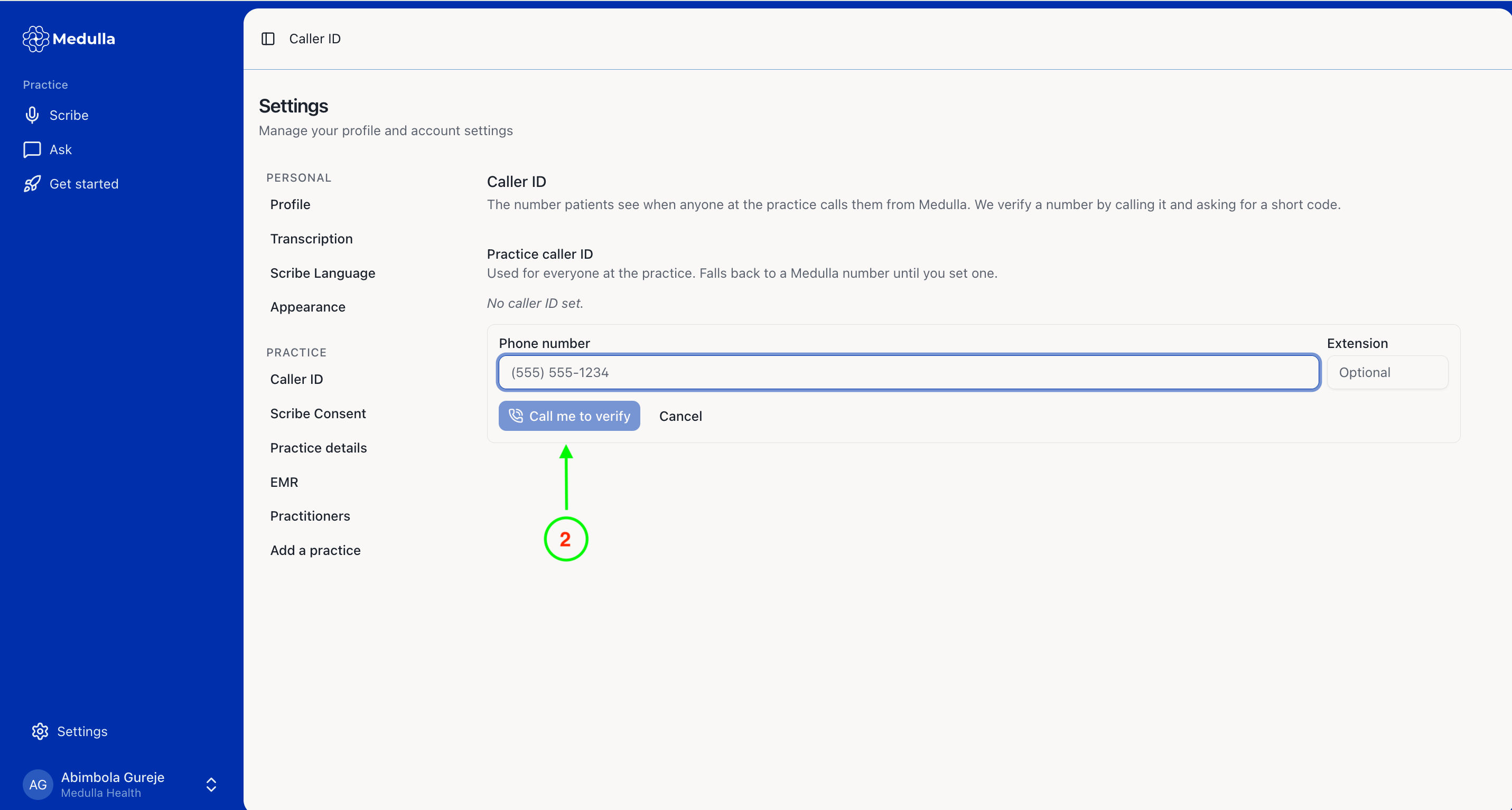Click the Medulla logo icon
Screen dimensions: 1512x810
(36, 39)
